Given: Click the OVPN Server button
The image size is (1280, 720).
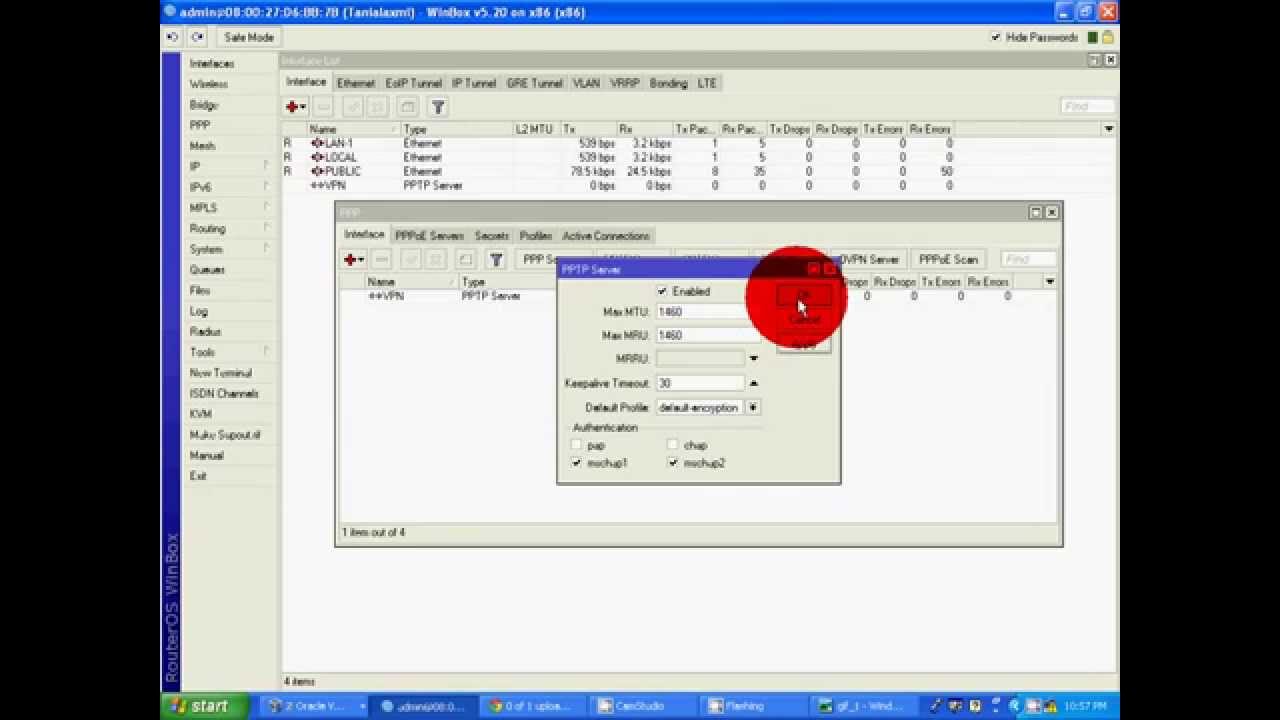Looking at the screenshot, I should pos(869,259).
